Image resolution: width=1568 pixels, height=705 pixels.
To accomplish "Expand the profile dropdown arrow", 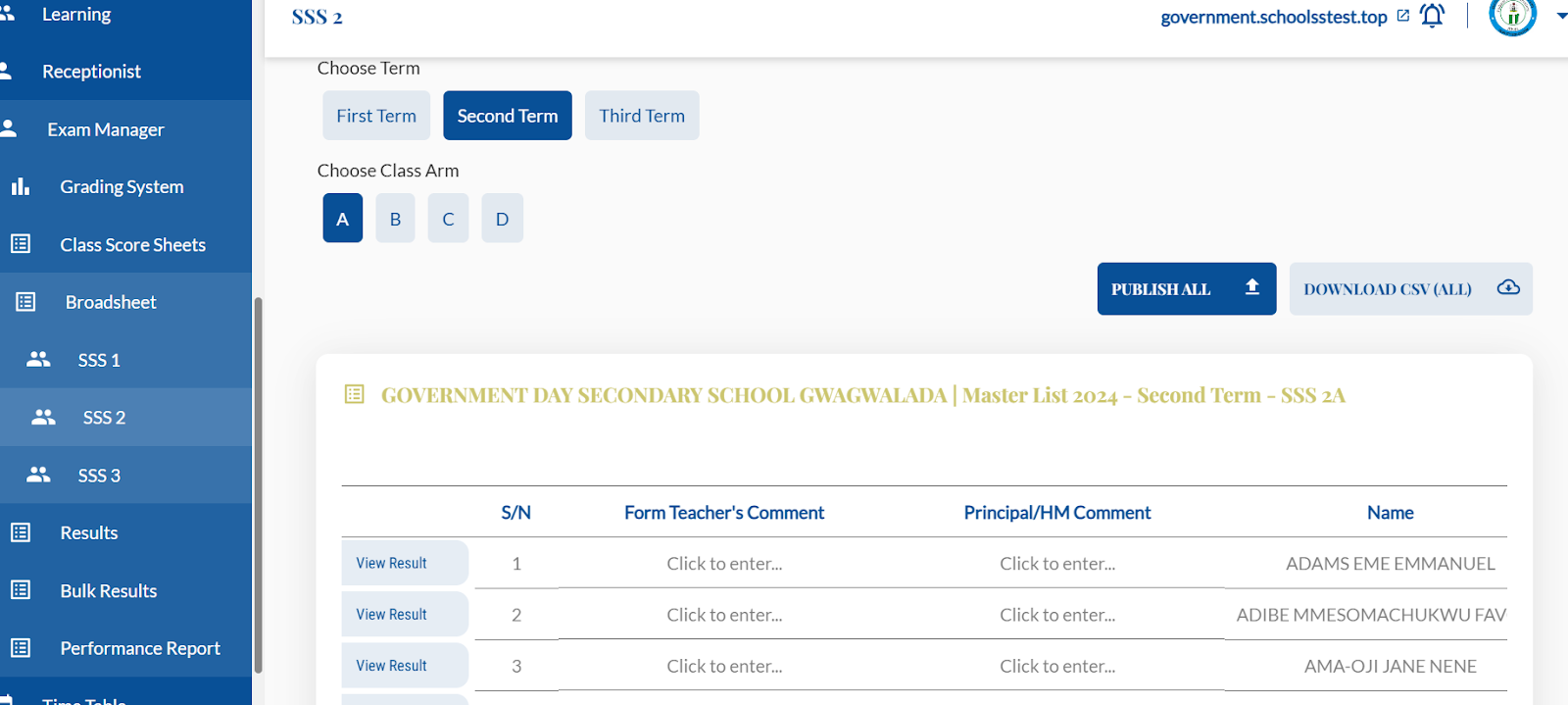I will click(x=1561, y=16).
